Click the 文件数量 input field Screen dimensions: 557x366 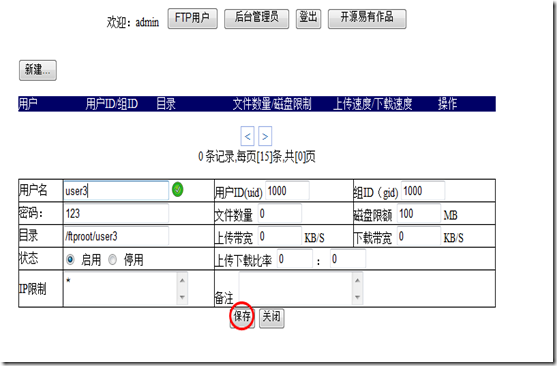[x=280, y=214]
